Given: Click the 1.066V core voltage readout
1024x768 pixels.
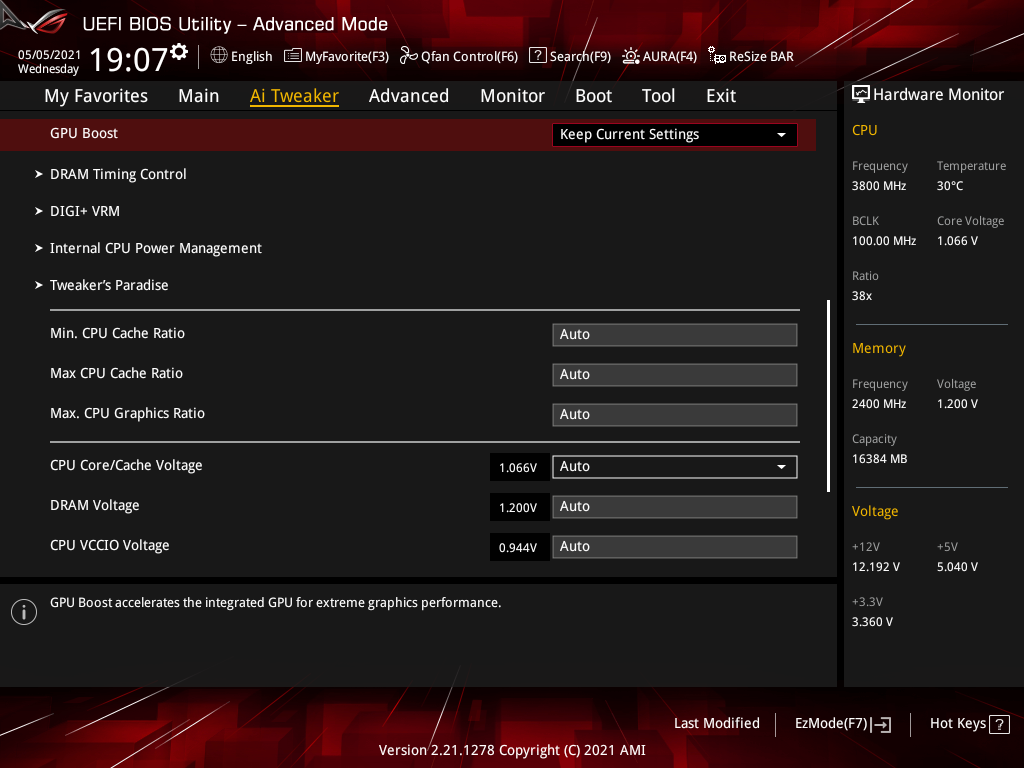Looking at the screenshot, I should [518, 468].
